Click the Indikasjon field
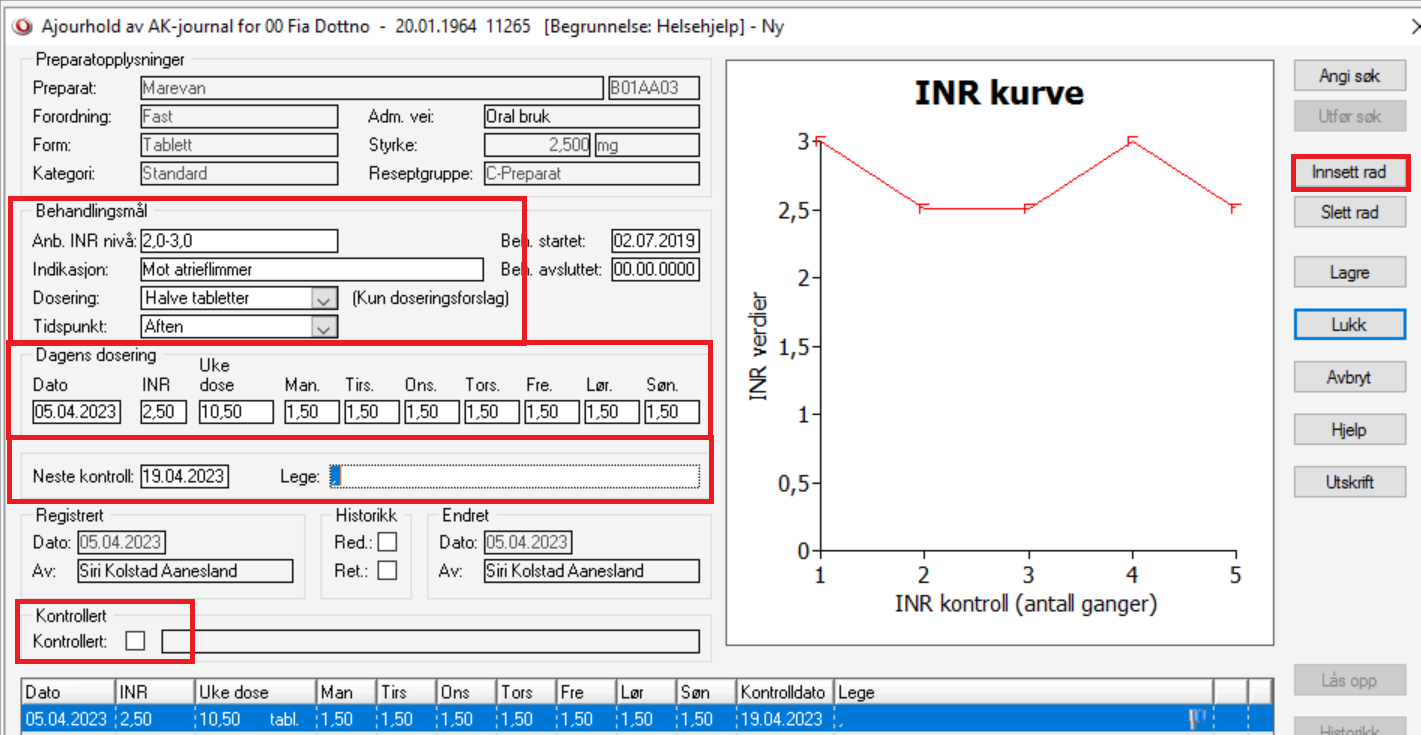This screenshot has width=1421, height=735. (x=312, y=269)
